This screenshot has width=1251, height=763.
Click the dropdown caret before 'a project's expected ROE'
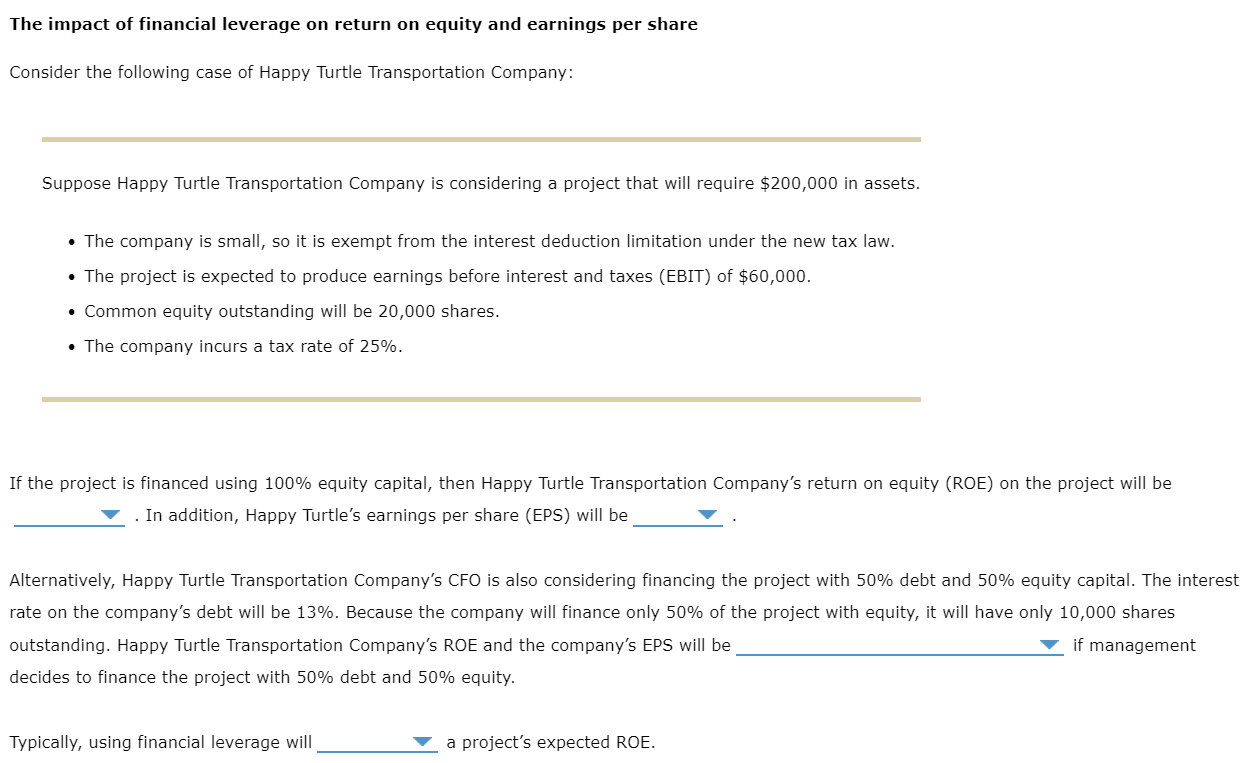pos(423,743)
